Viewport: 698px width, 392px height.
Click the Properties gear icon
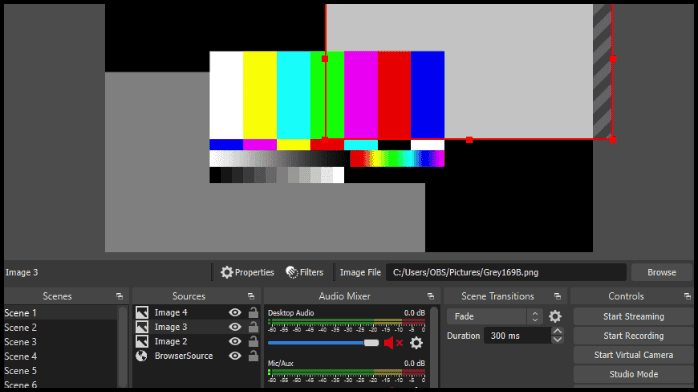(x=227, y=272)
